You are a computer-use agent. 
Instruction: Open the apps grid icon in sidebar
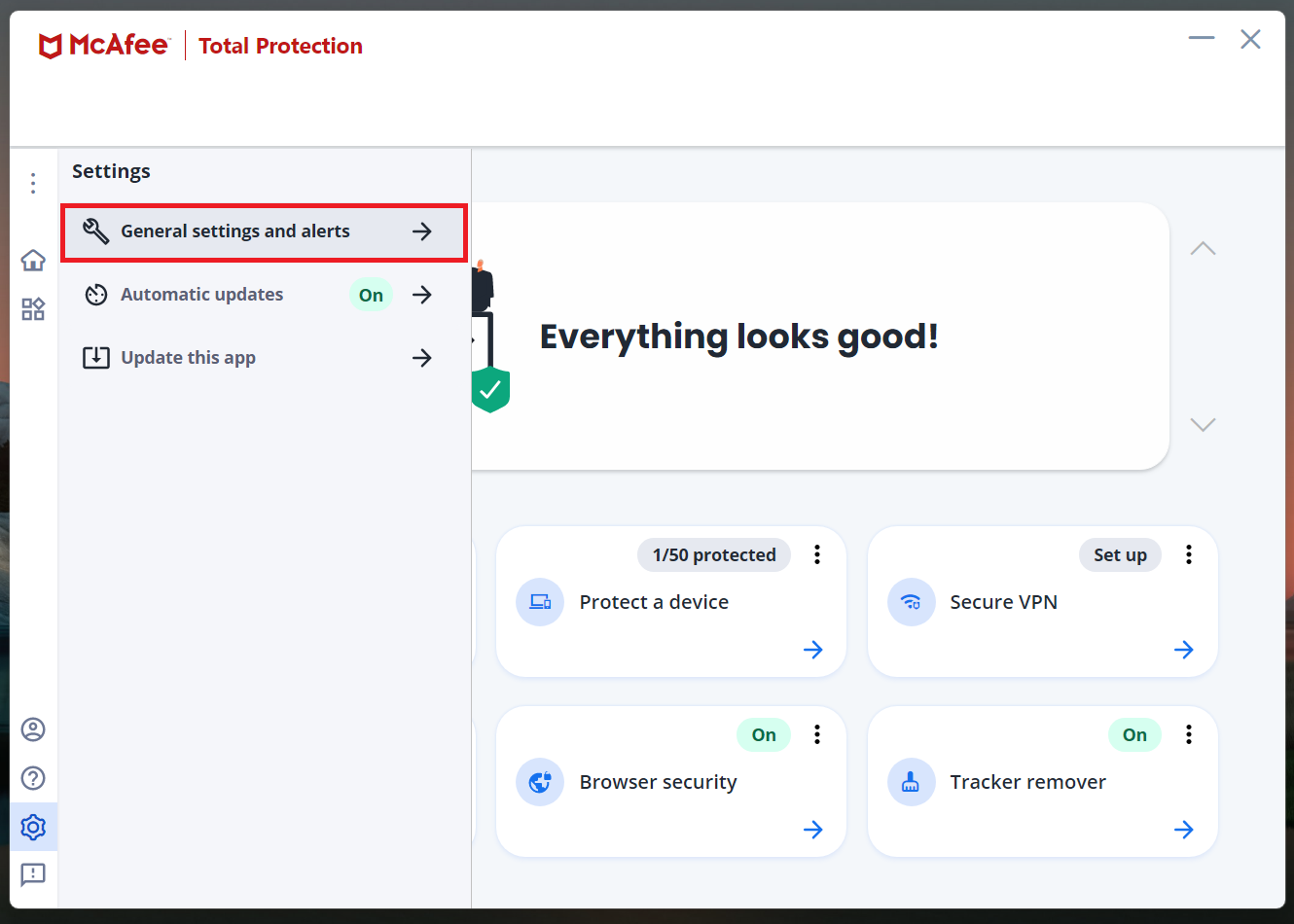pos(33,309)
